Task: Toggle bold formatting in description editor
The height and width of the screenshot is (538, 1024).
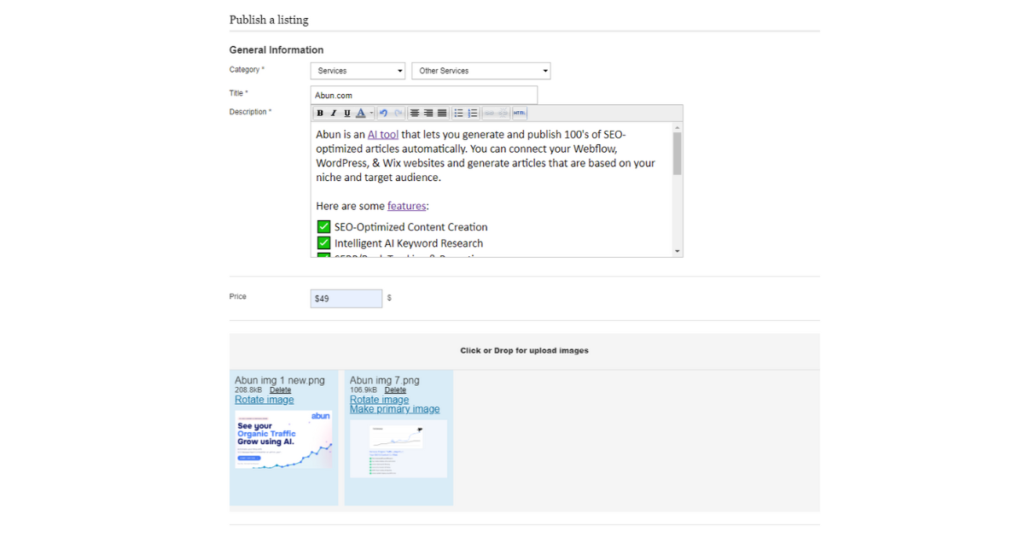Action: 320,113
